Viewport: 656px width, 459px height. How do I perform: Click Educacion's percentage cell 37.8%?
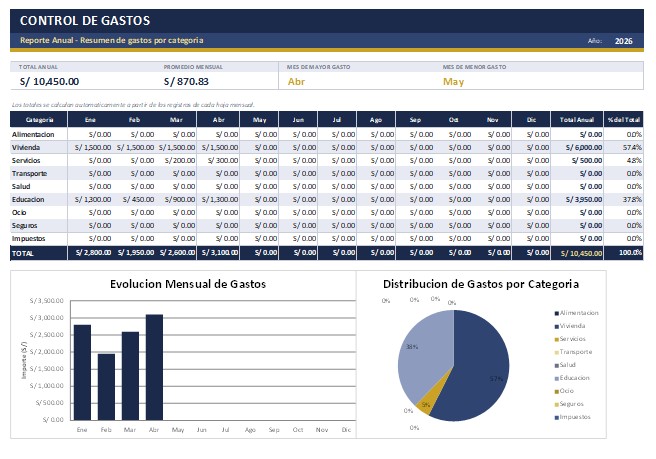(632, 199)
